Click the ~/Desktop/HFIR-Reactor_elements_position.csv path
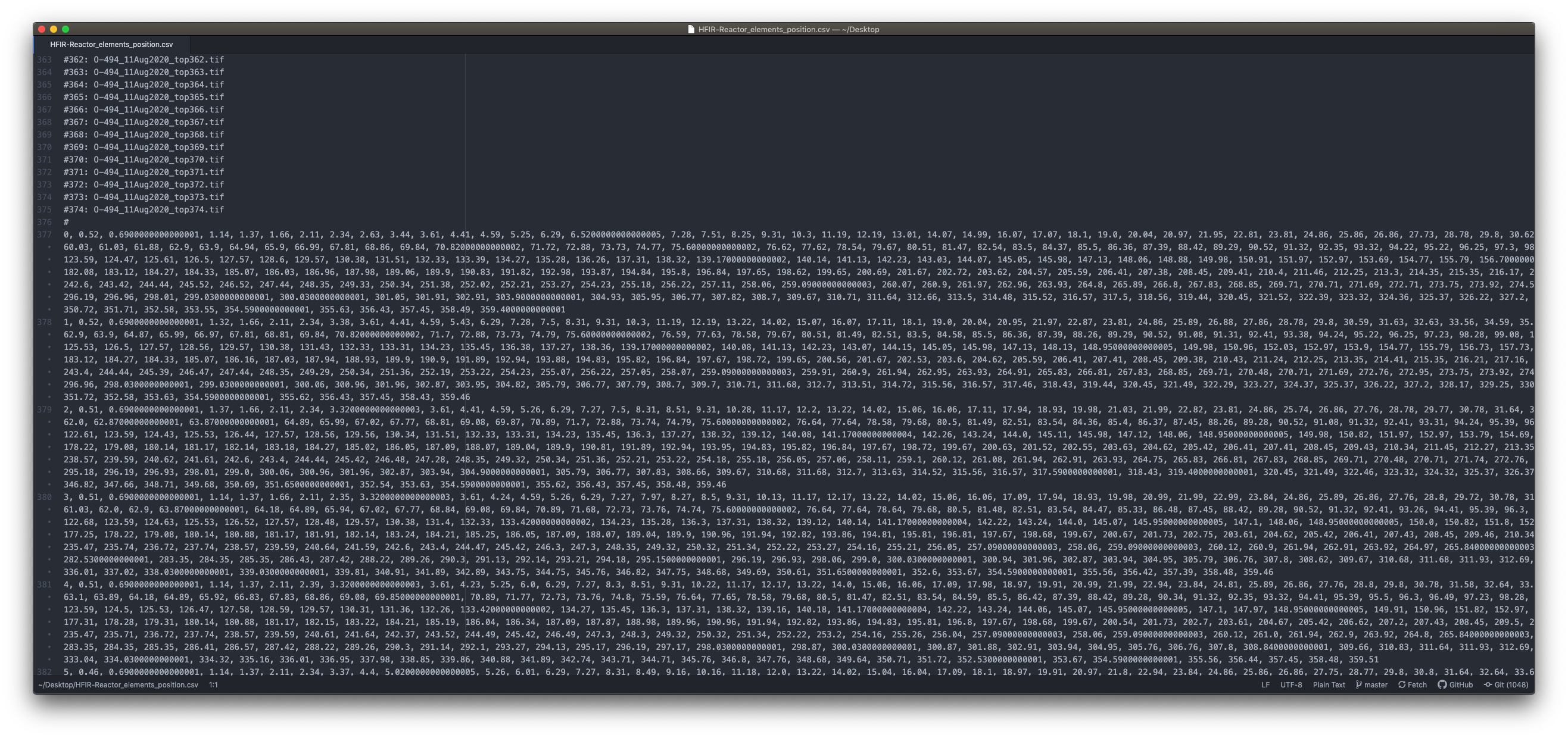Image resolution: width=1568 pixels, height=738 pixels. pos(119,684)
